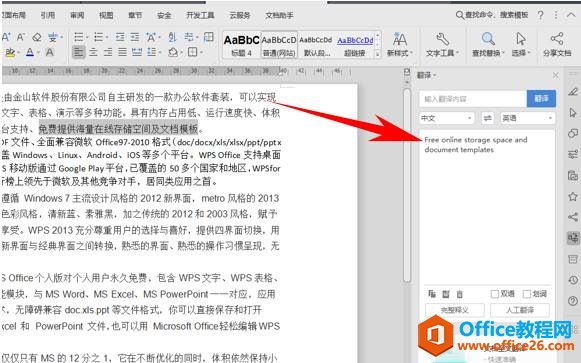
Task: Align text left
Action: 79,52
